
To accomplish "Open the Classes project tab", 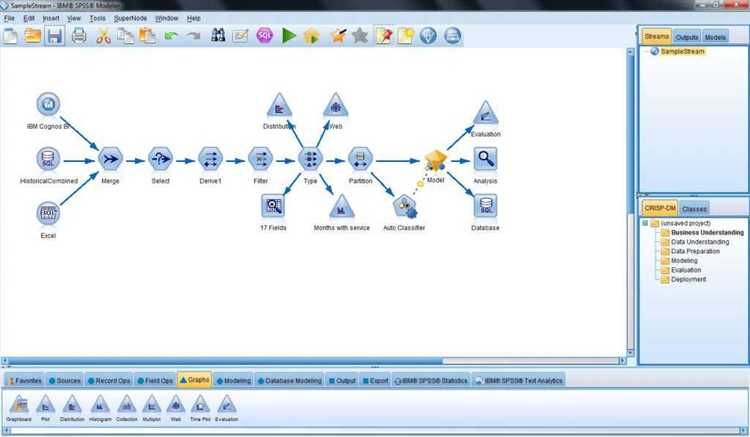I will 694,207.
